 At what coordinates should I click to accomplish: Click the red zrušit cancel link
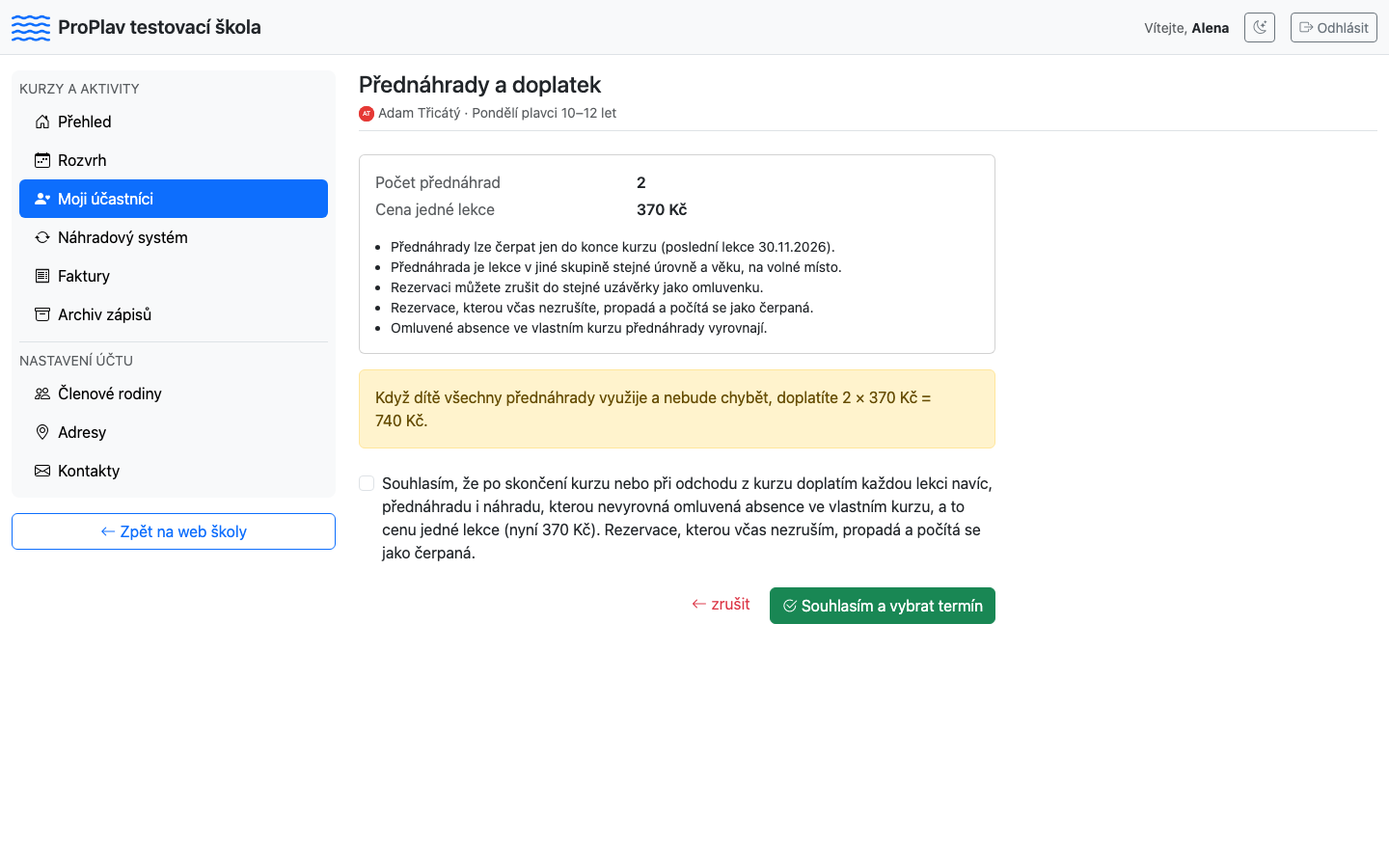[721, 605]
